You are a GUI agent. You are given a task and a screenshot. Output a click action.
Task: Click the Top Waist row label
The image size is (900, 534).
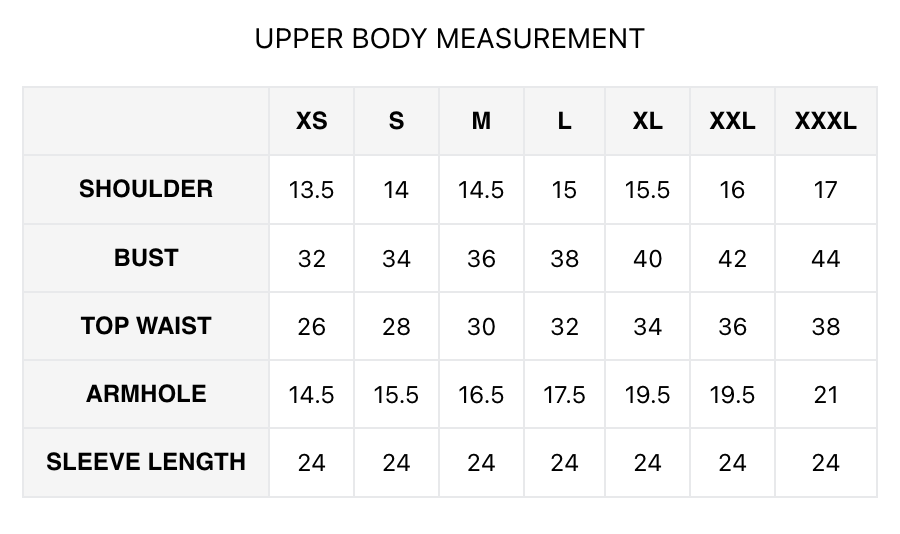coord(146,326)
